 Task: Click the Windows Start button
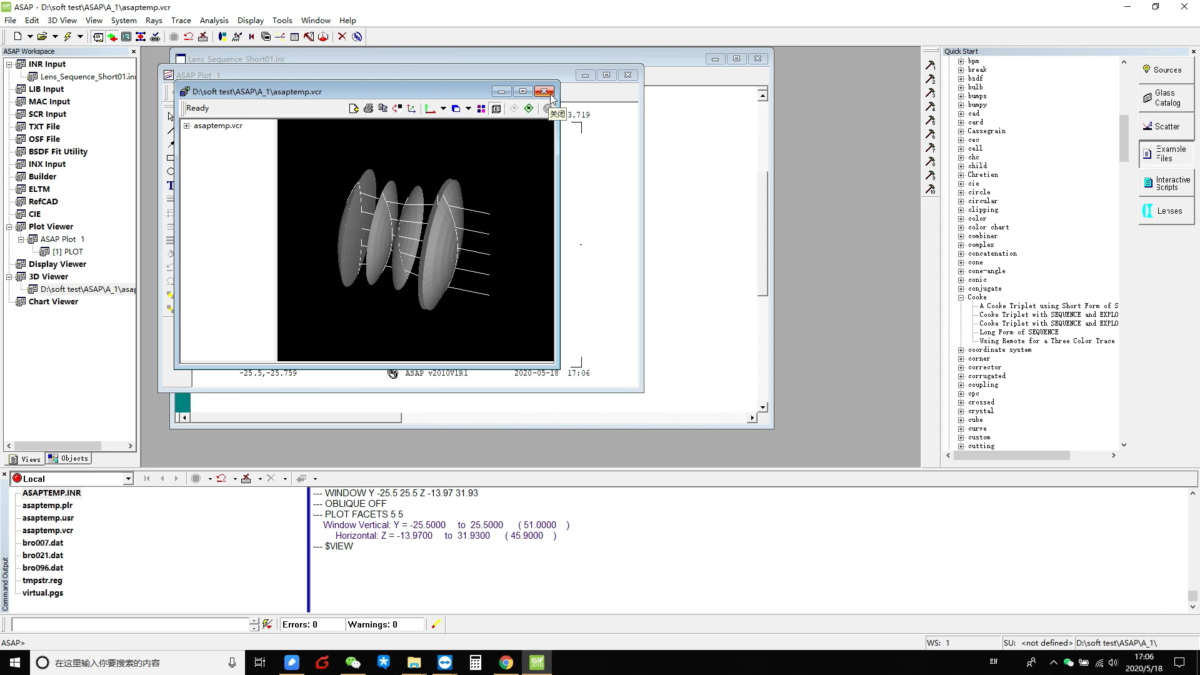(x=15, y=662)
